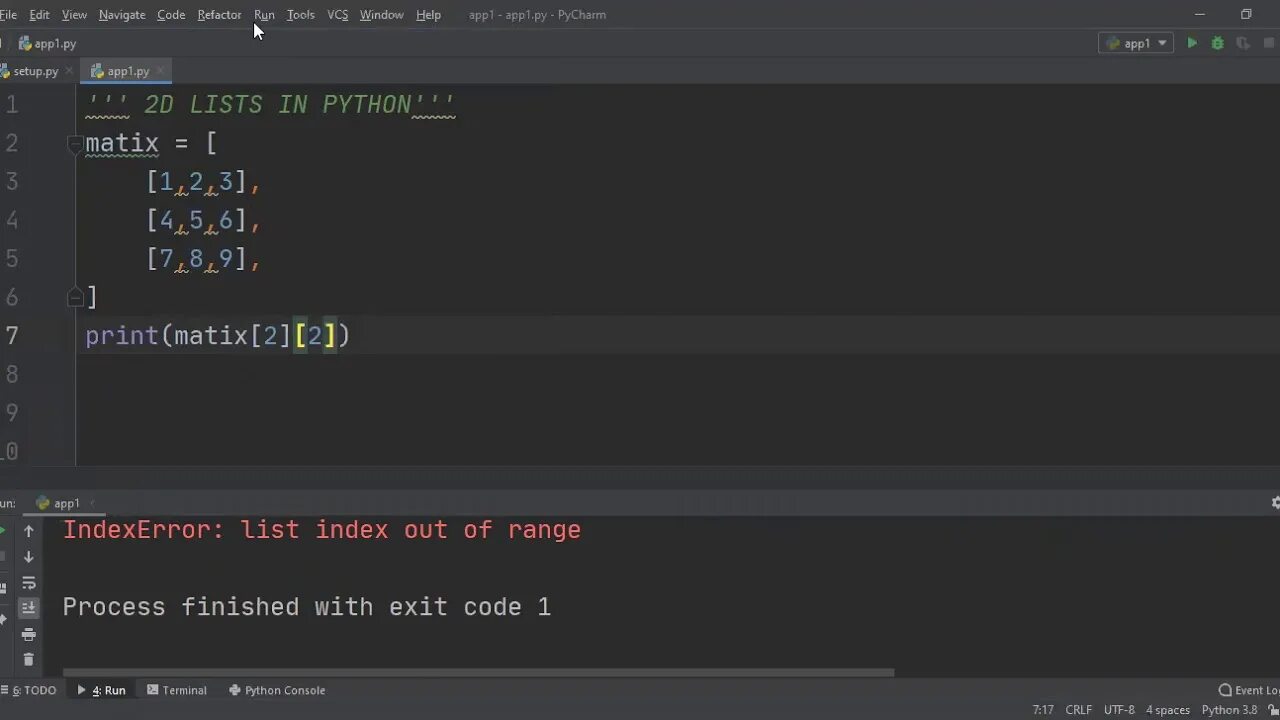The height and width of the screenshot is (720, 1280).
Task: Open the Terminal tool window
Action: click(177, 690)
